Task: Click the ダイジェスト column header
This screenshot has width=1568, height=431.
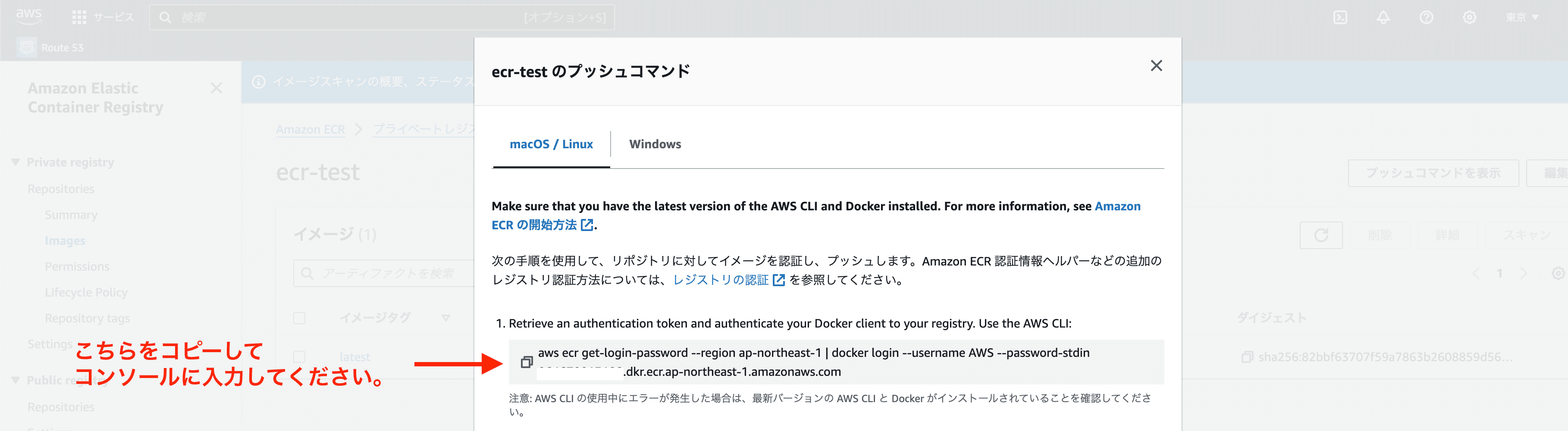Action: [x=1272, y=318]
